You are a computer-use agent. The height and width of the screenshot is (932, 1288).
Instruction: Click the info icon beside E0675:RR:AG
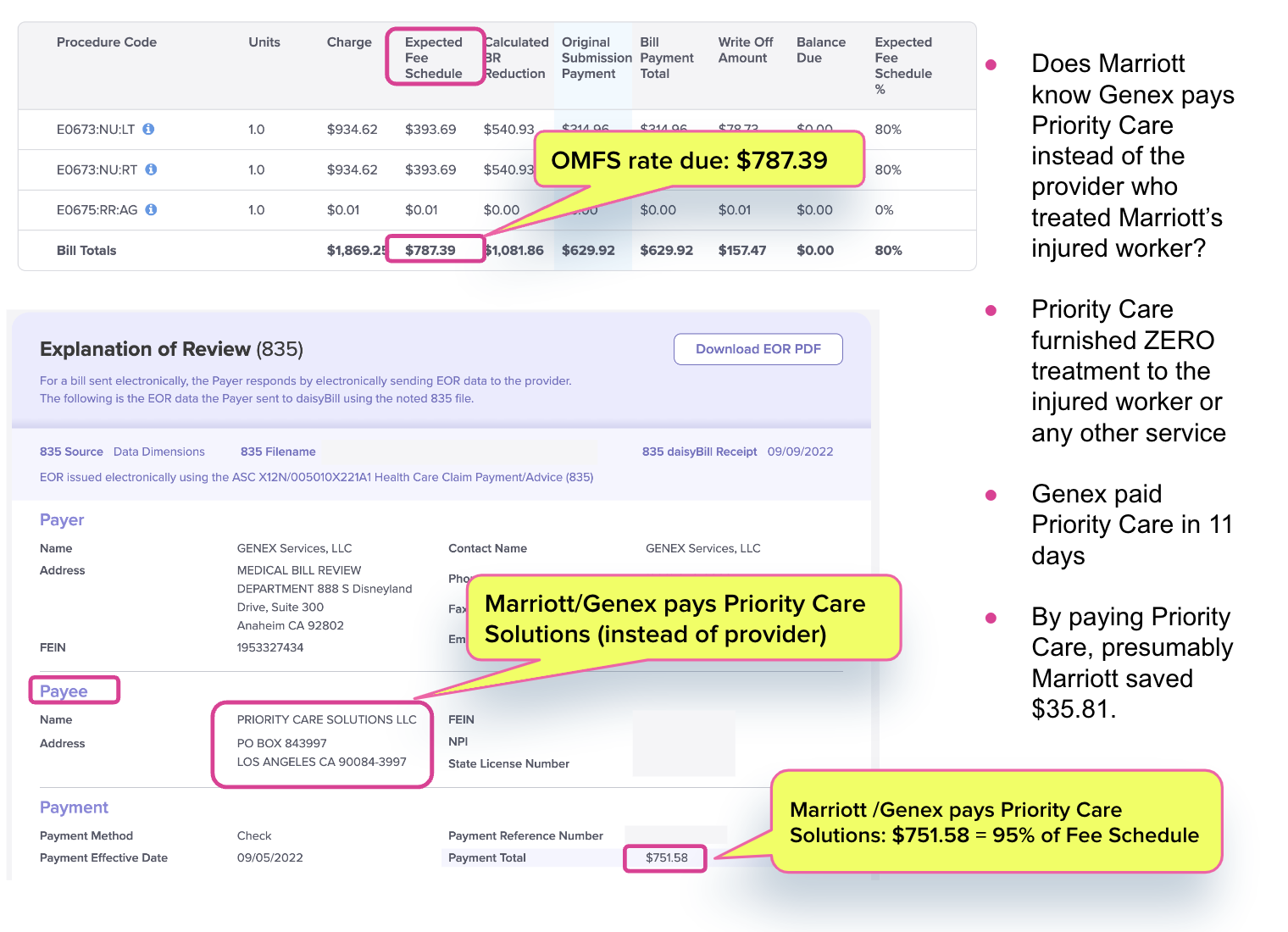click(x=151, y=209)
